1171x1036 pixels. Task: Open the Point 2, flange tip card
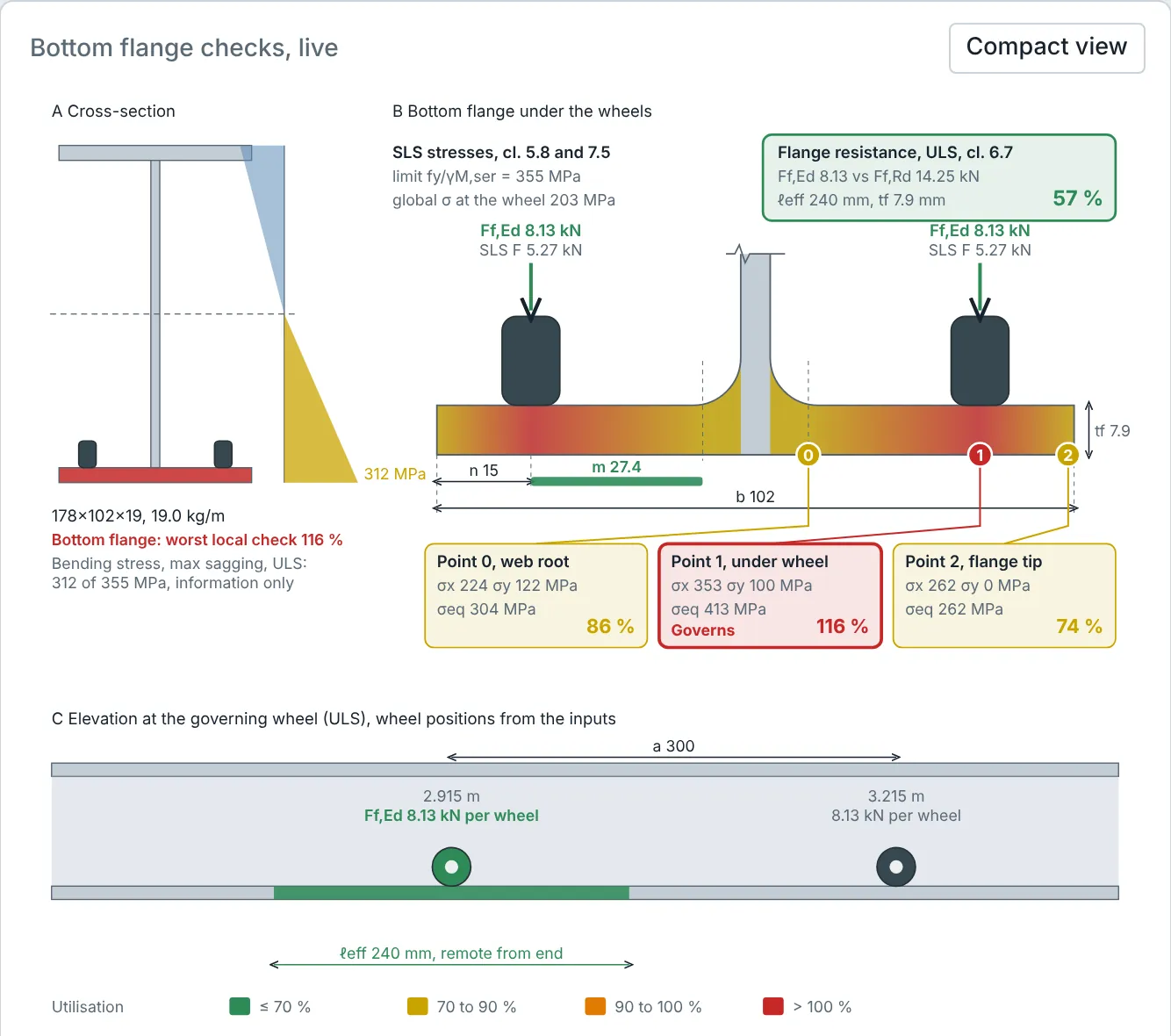[x=1004, y=596]
